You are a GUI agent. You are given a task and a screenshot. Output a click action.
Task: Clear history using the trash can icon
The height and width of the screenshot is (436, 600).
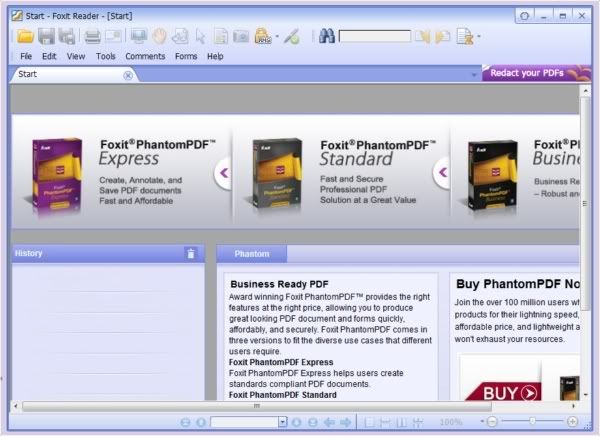[191, 253]
